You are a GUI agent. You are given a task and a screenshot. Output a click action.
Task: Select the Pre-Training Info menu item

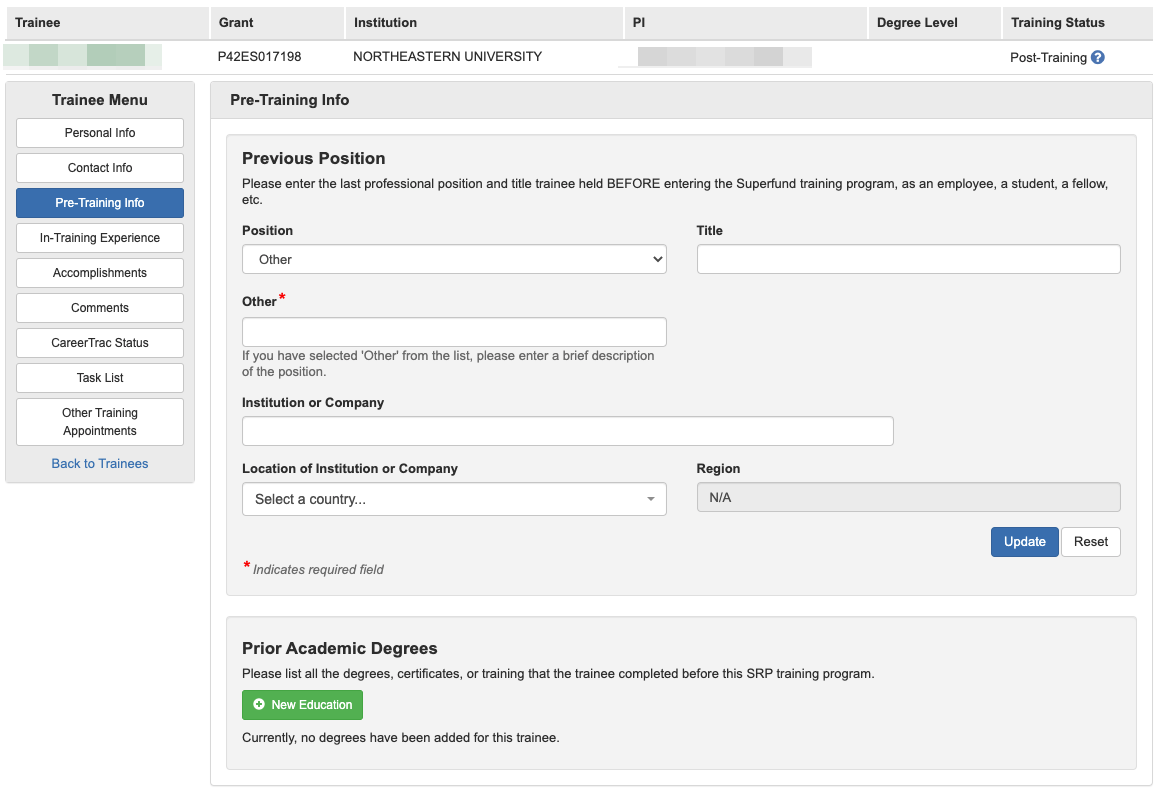[x=100, y=203]
